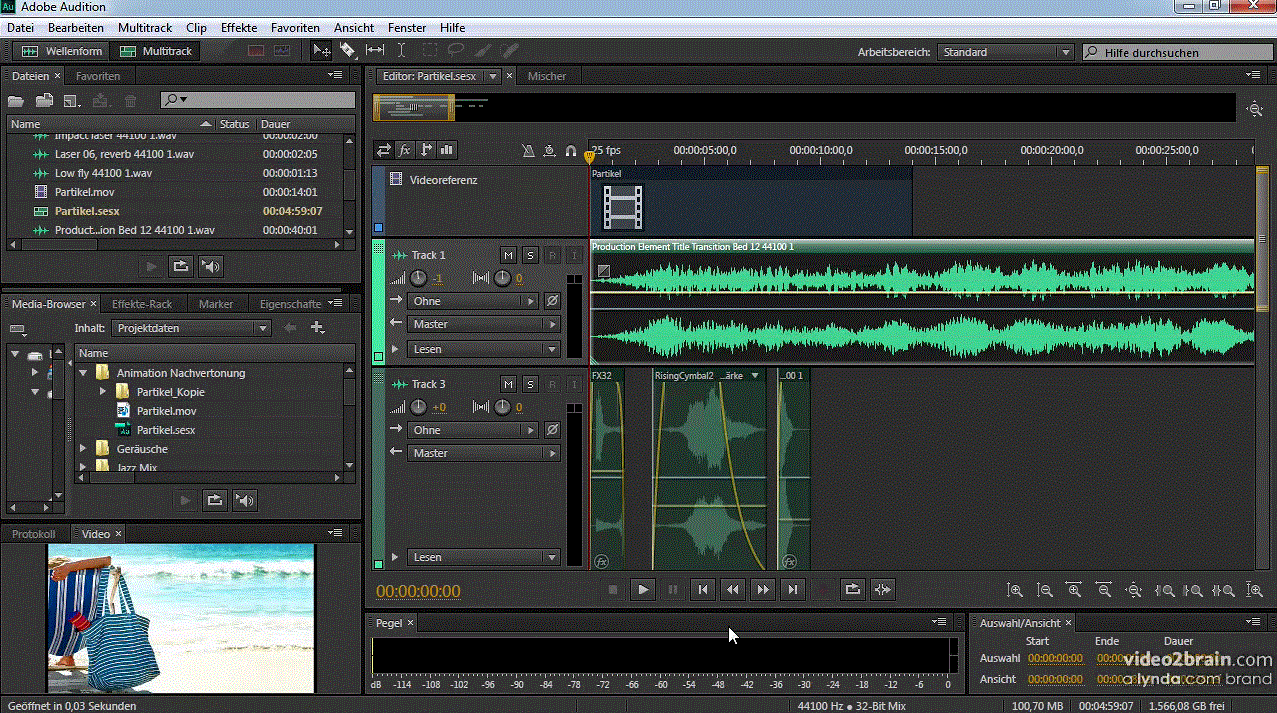Image resolution: width=1277 pixels, height=713 pixels.
Task: Solo Track 1 with S button
Action: click(530, 255)
